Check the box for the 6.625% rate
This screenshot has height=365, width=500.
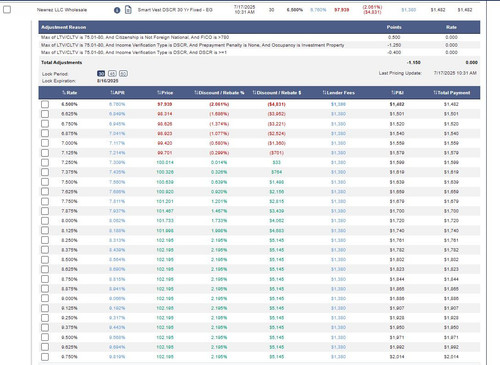point(45,114)
